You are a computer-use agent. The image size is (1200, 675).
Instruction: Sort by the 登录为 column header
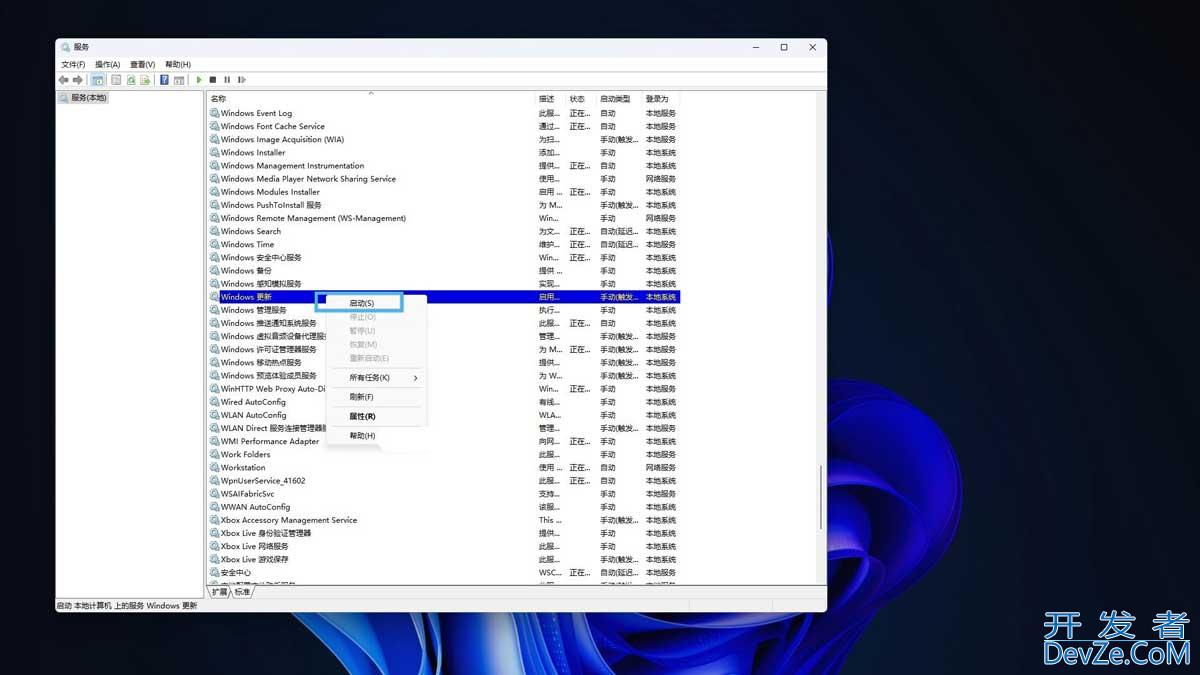[657, 99]
